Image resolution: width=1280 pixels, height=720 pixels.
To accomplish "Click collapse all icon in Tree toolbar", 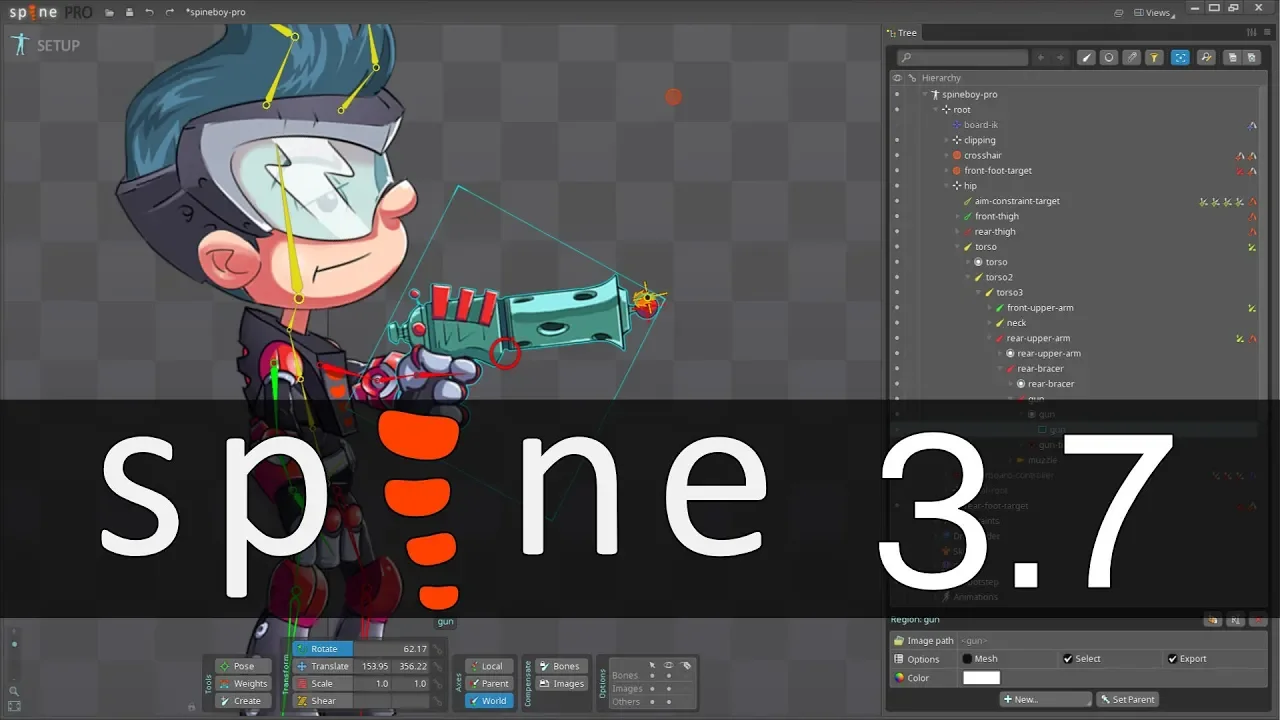I will coord(1251,58).
